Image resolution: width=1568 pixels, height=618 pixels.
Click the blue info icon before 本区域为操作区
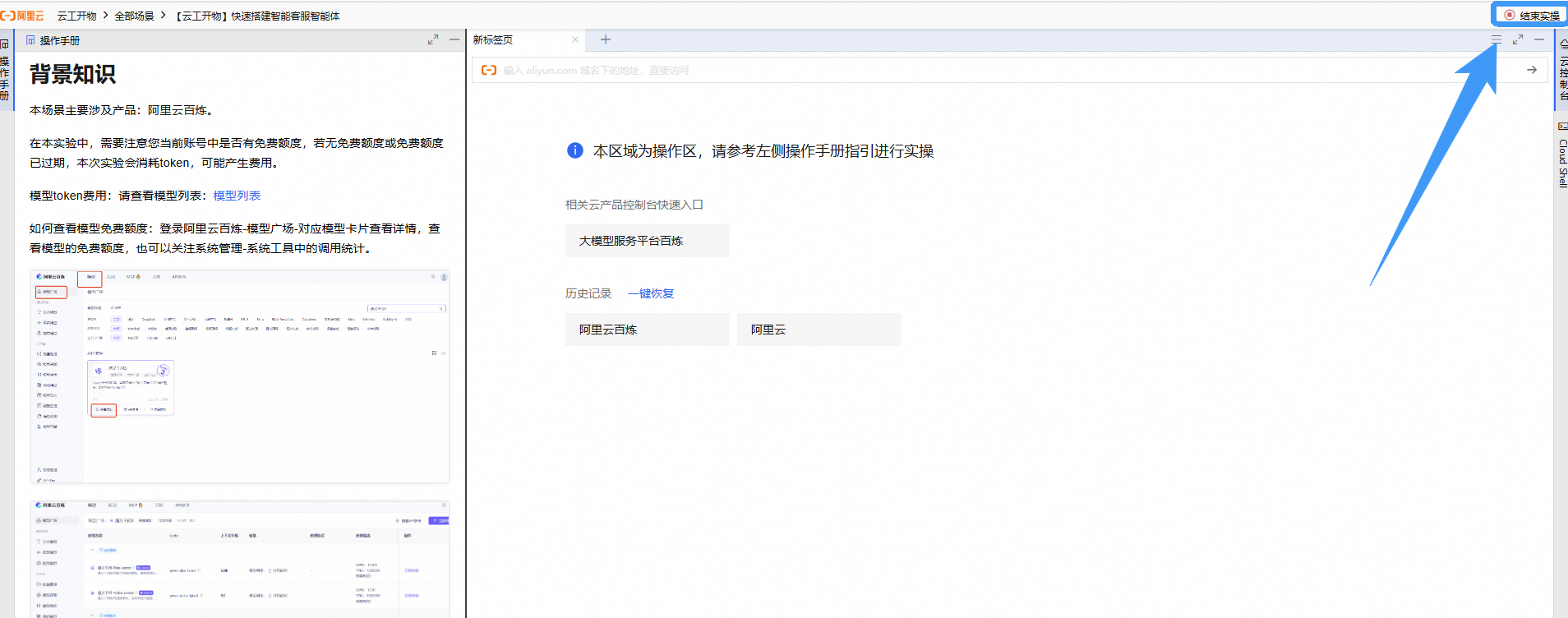click(x=575, y=150)
